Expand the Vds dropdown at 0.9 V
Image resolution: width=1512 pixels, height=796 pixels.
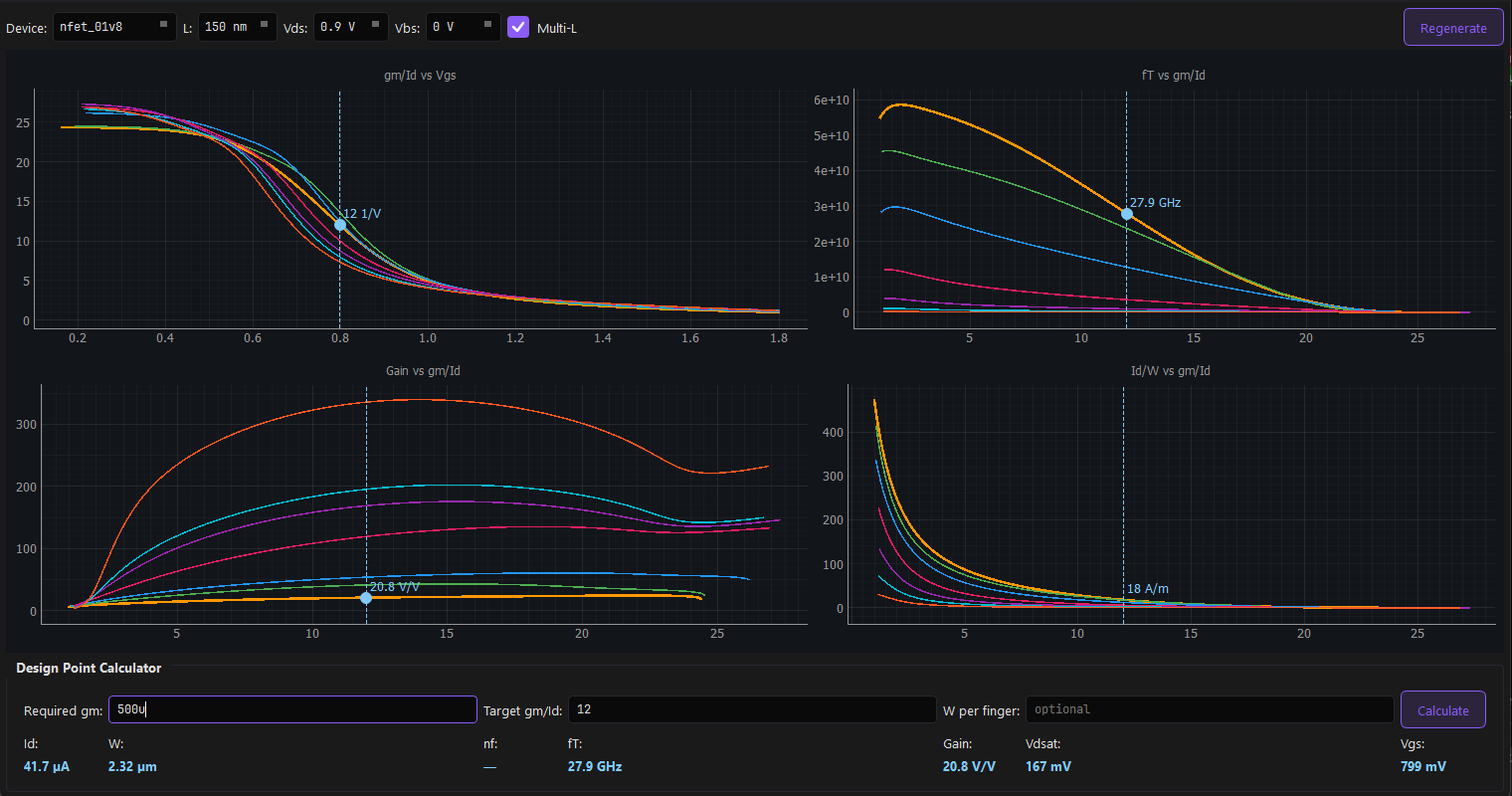click(x=349, y=27)
